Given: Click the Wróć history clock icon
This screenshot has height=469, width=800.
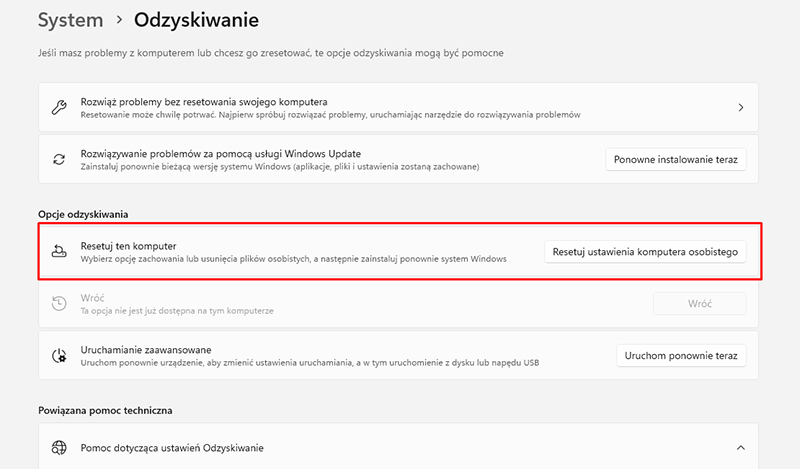Looking at the screenshot, I should click(x=60, y=303).
